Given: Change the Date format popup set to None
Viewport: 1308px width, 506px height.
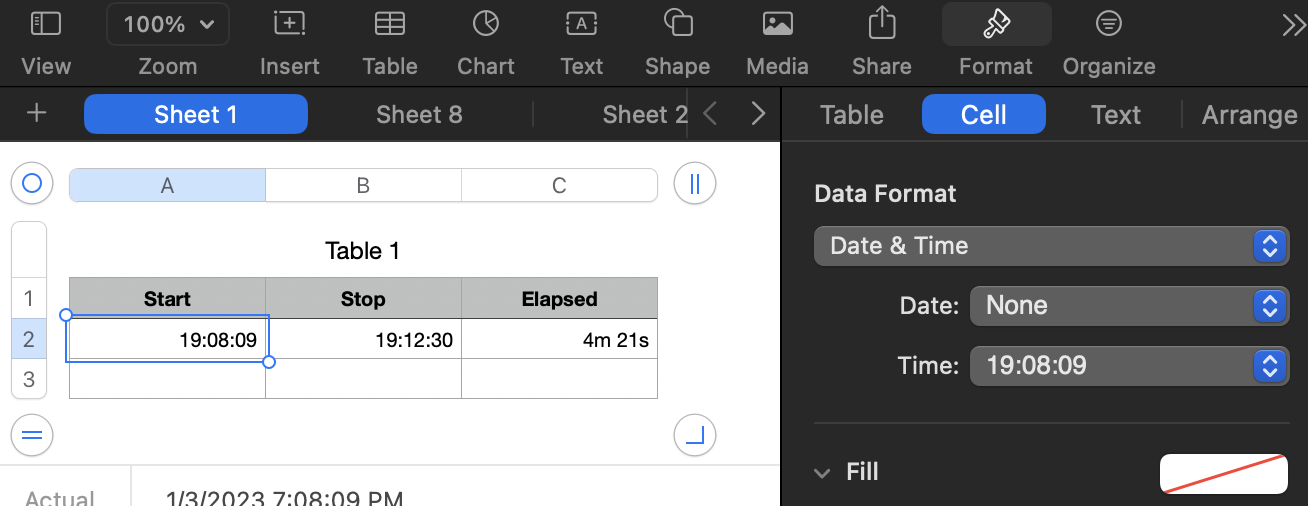Looking at the screenshot, I should (x=1129, y=306).
